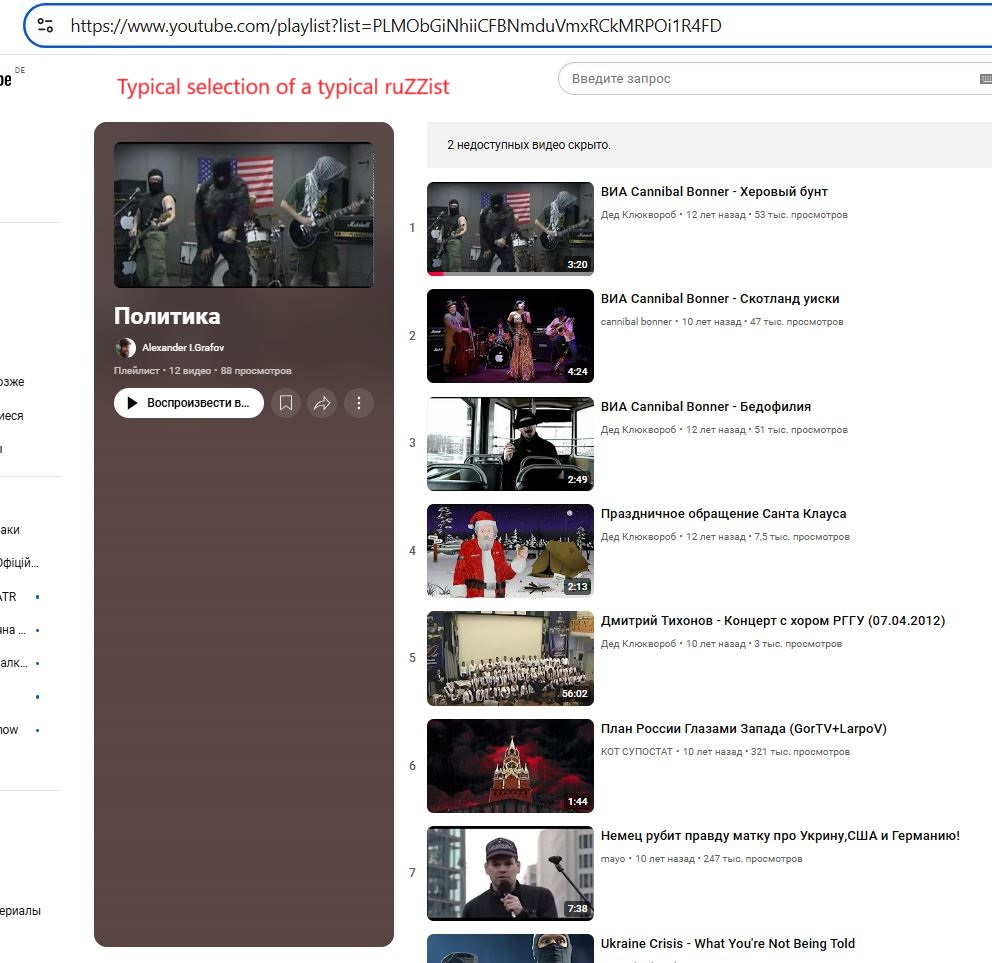This screenshot has height=963, width=992.
Task: Open thumbnail of video 7 with speaker
Action: [x=510, y=873]
